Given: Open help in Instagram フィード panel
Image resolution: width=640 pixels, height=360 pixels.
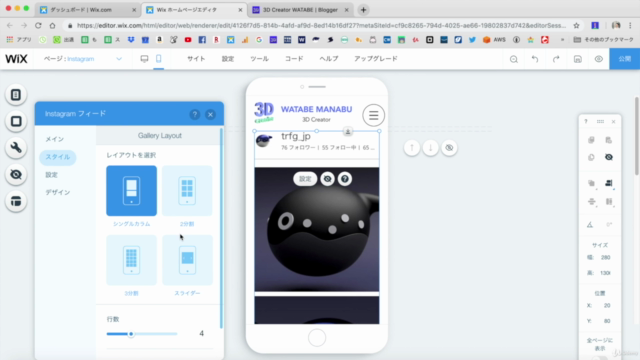Looking at the screenshot, I should pos(195,114).
